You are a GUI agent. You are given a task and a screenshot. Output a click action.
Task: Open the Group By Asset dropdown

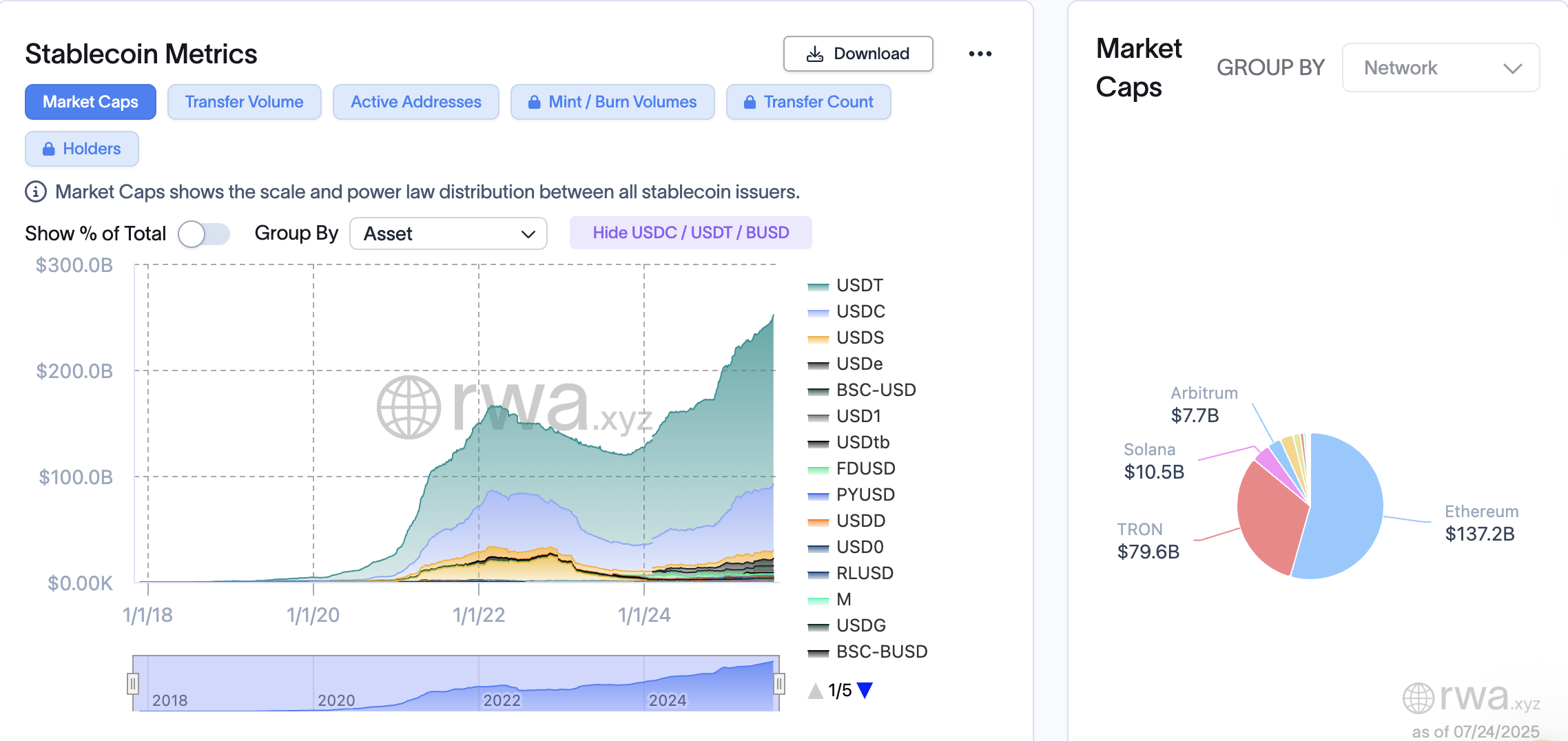click(448, 233)
